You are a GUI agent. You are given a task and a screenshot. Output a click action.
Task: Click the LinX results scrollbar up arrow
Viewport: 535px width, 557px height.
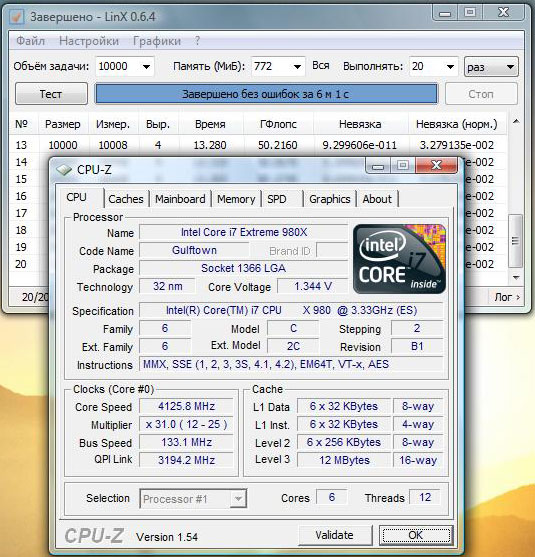(x=516, y=122)
